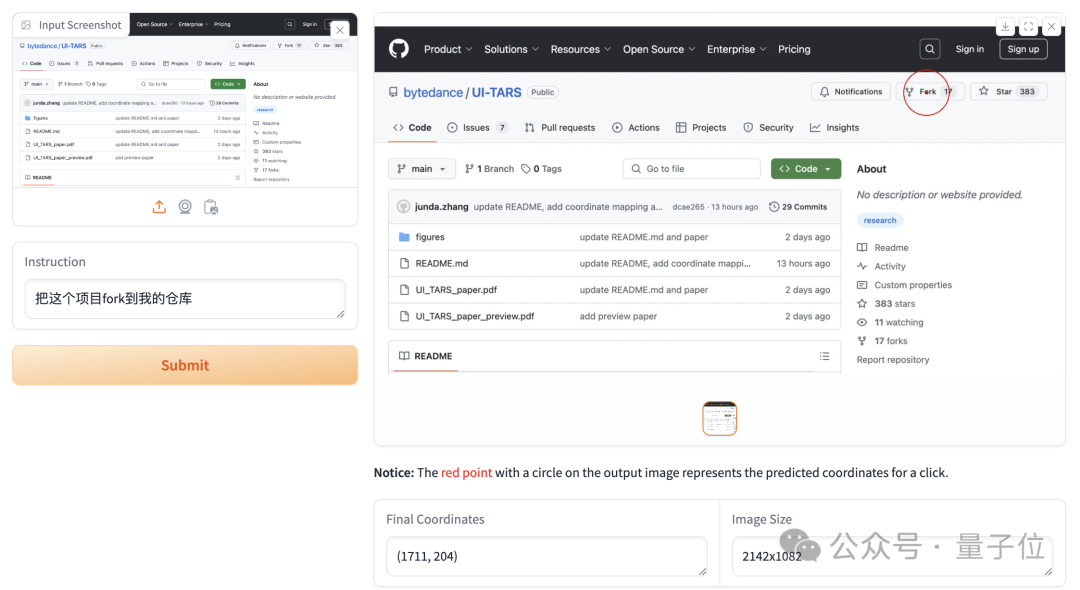Expand Enterprise menu in large output image
This screenshot has width=1080, height=590.
pos(736,49)
